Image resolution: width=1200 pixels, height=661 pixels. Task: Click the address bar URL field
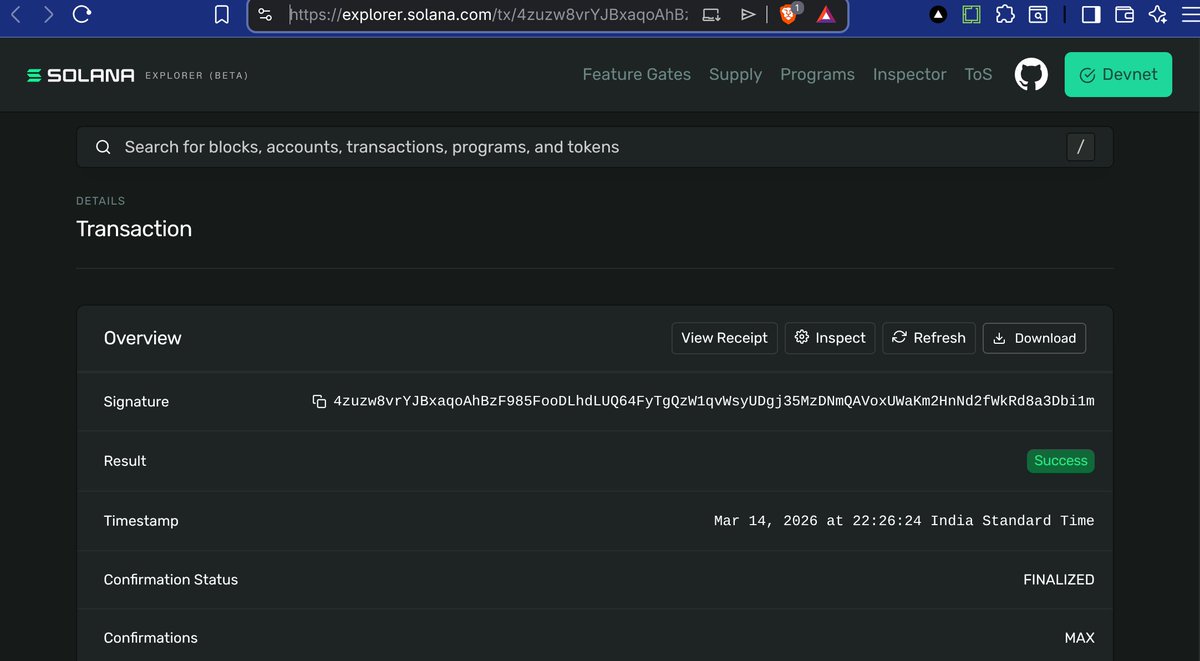pos(488,15)
